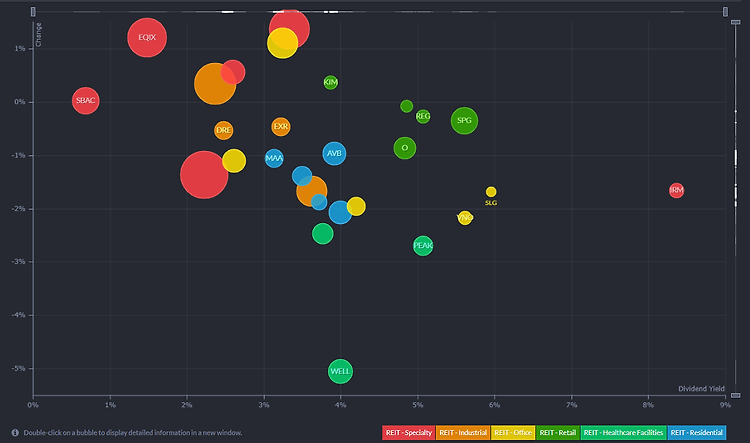The height and width of the screenshot is (443, 750).
Task: Grab the right handle of top range slider
Action: (x=725, y=11)
